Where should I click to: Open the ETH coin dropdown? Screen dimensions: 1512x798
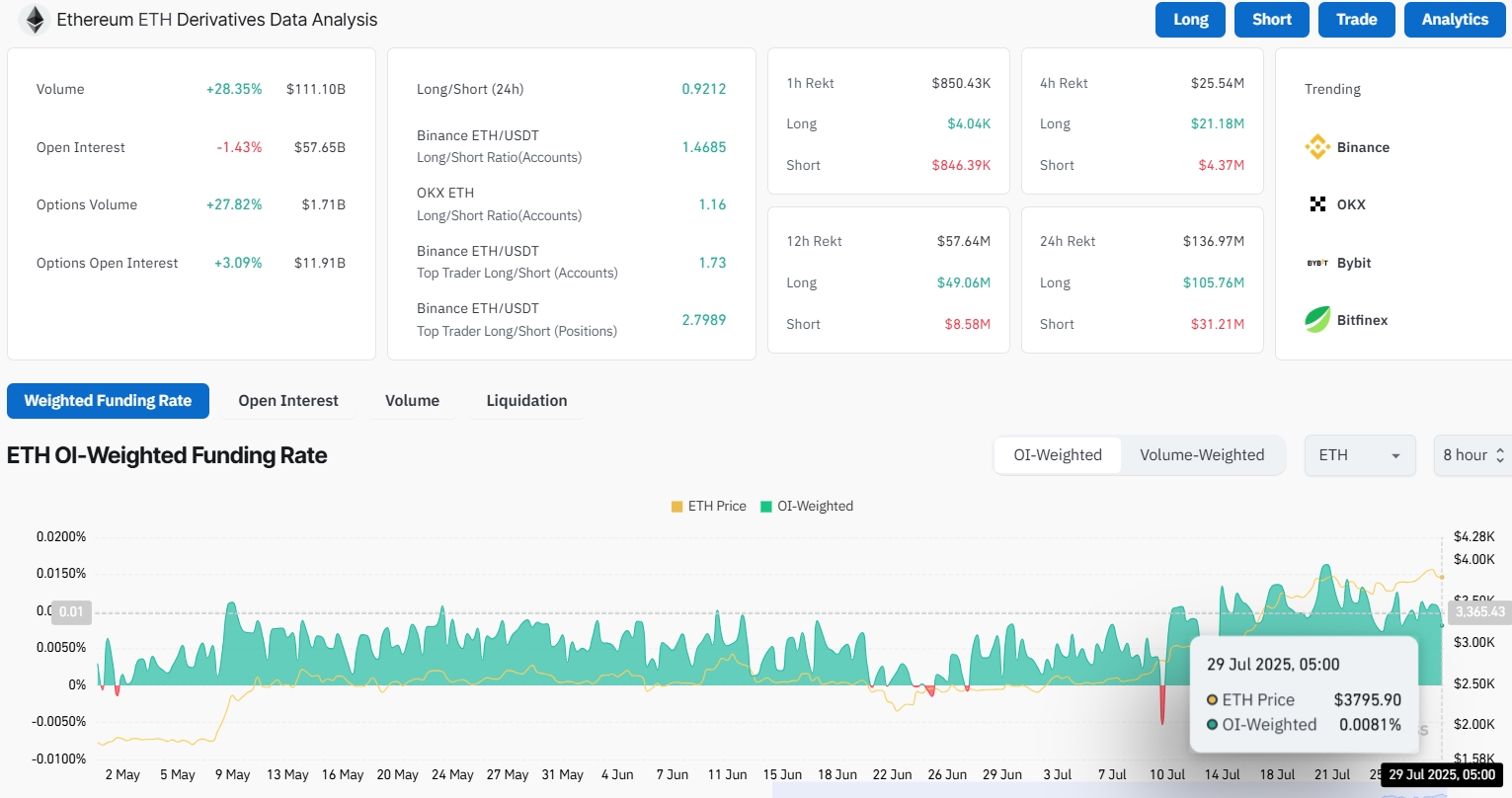tap(1360, 455)
